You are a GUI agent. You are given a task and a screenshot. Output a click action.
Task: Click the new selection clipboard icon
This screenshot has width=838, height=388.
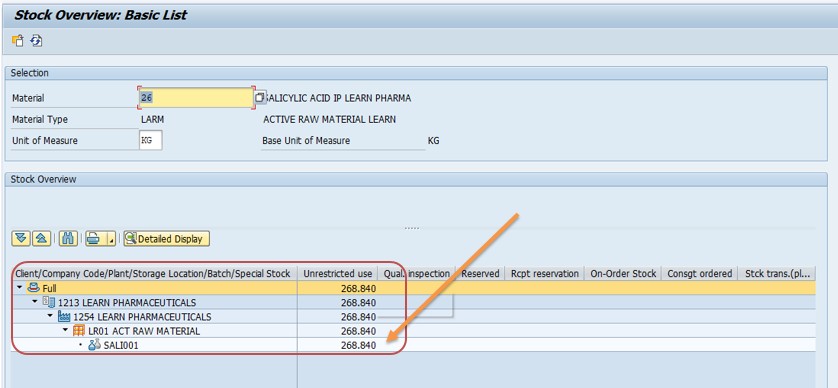point(18,41)
